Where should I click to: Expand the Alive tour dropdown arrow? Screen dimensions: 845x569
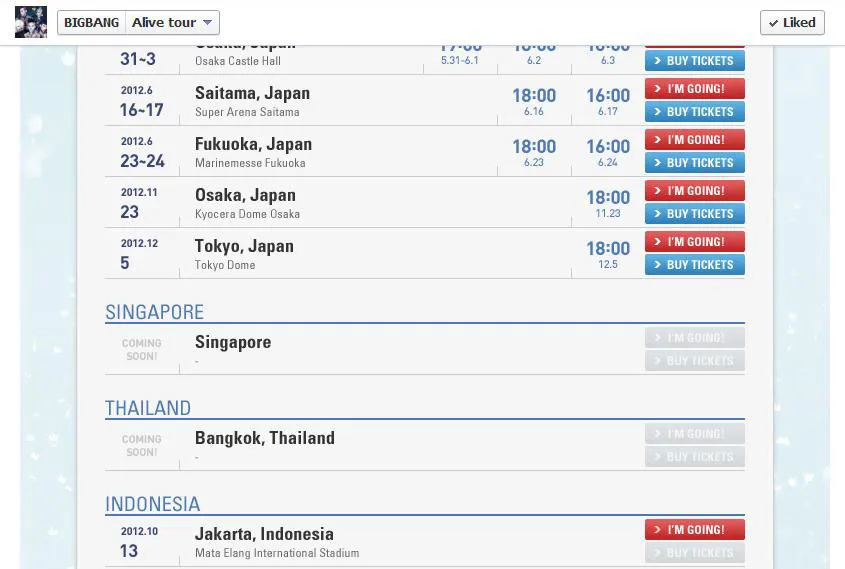pos(207,23)
